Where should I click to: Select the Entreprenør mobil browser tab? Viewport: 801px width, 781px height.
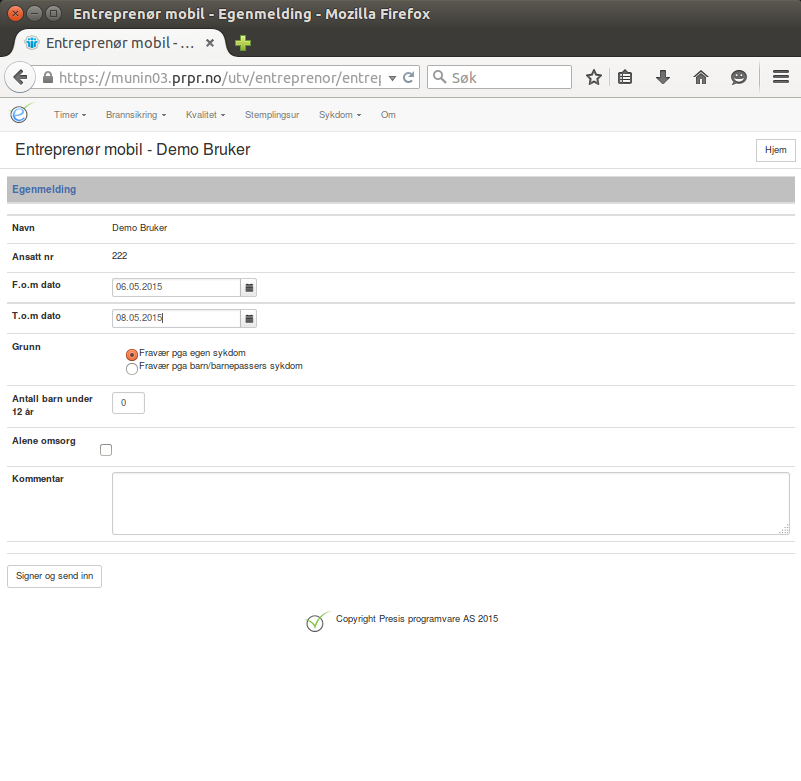pyautogui.click(x=119, y=43)
